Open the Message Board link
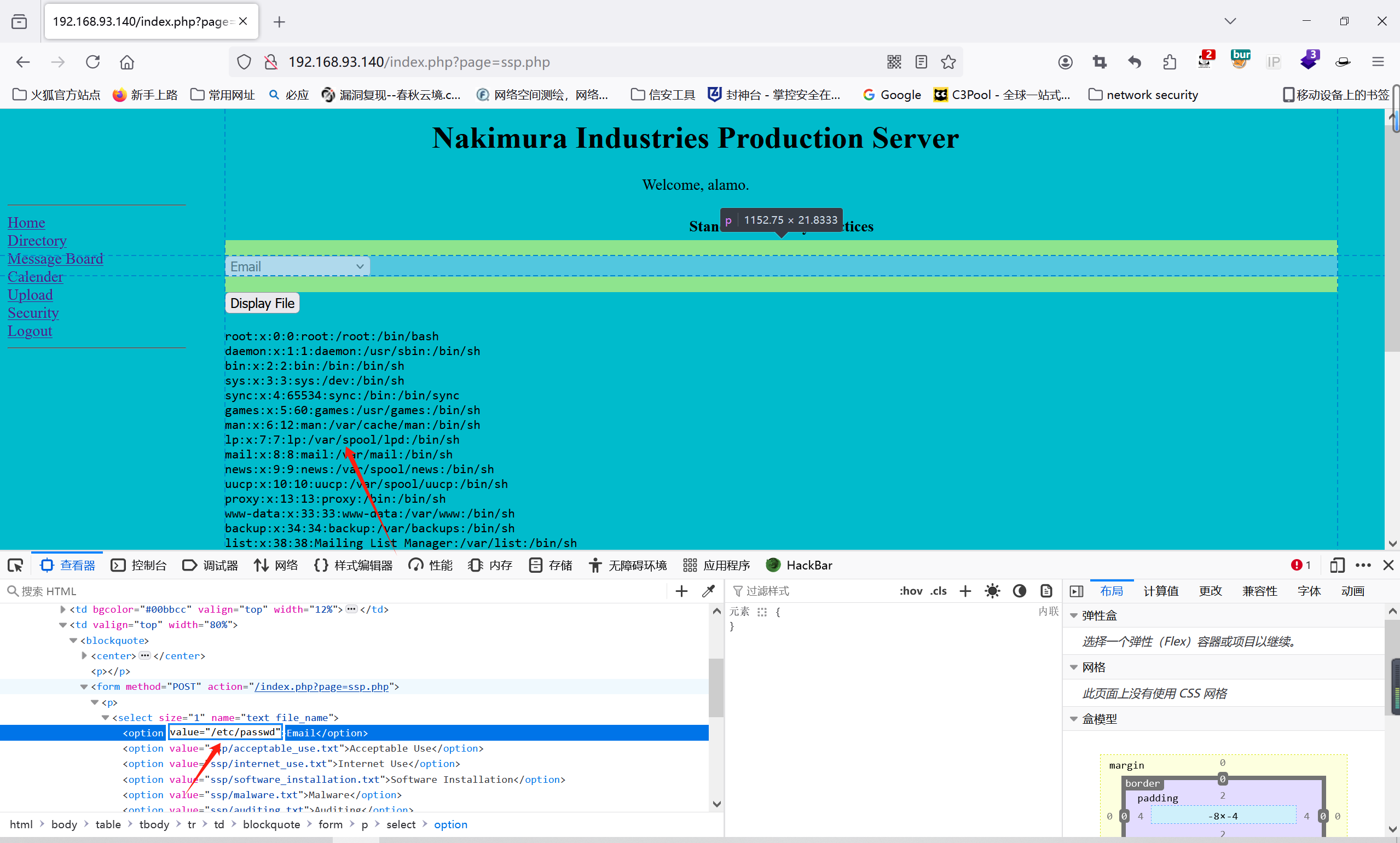 coord(55,259)
